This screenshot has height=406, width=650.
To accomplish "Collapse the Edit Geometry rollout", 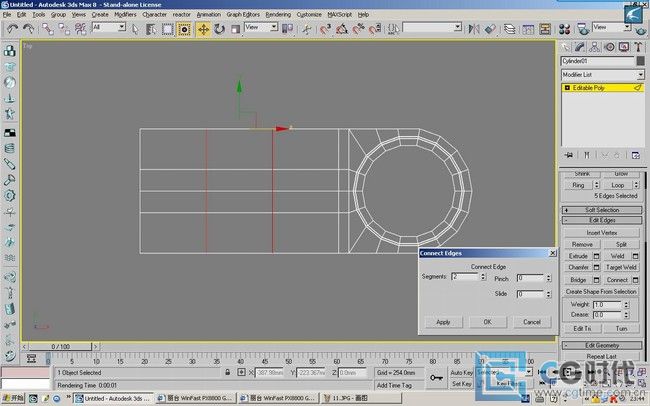I will 602,345.
